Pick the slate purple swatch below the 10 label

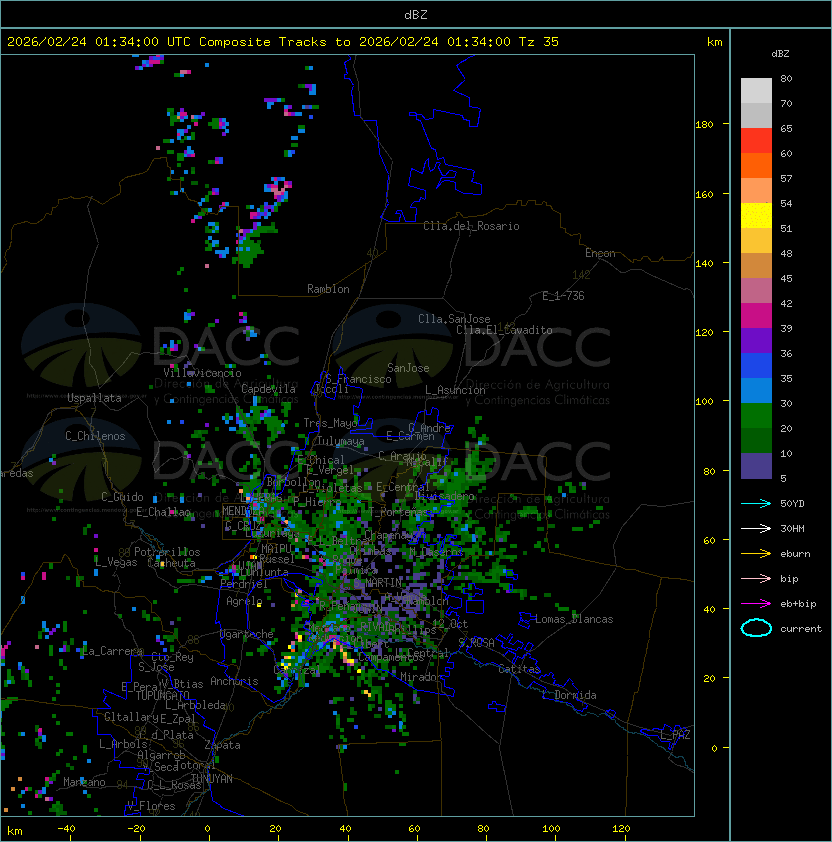tap(756, 466)
